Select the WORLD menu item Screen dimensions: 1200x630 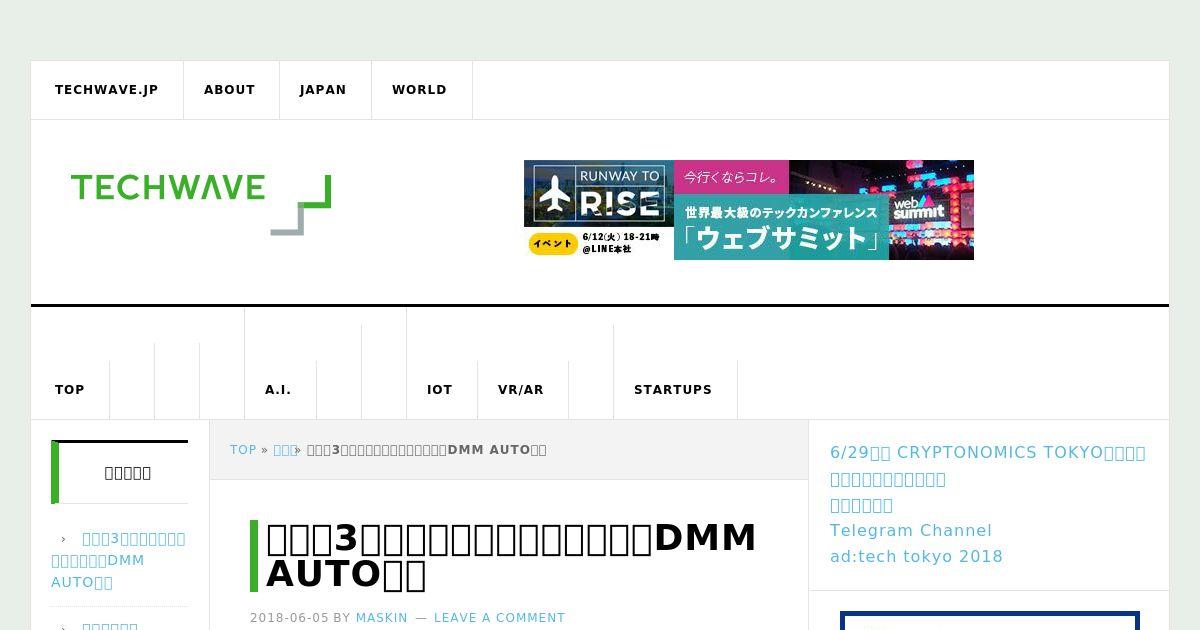pyautogui.click(x=420, y=90)
